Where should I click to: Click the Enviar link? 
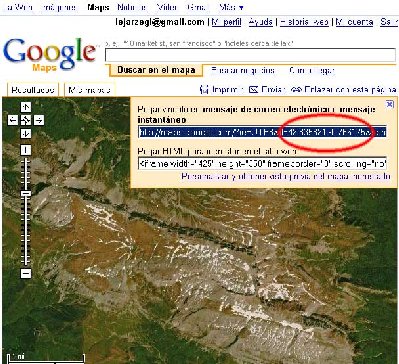pos(273,90)
